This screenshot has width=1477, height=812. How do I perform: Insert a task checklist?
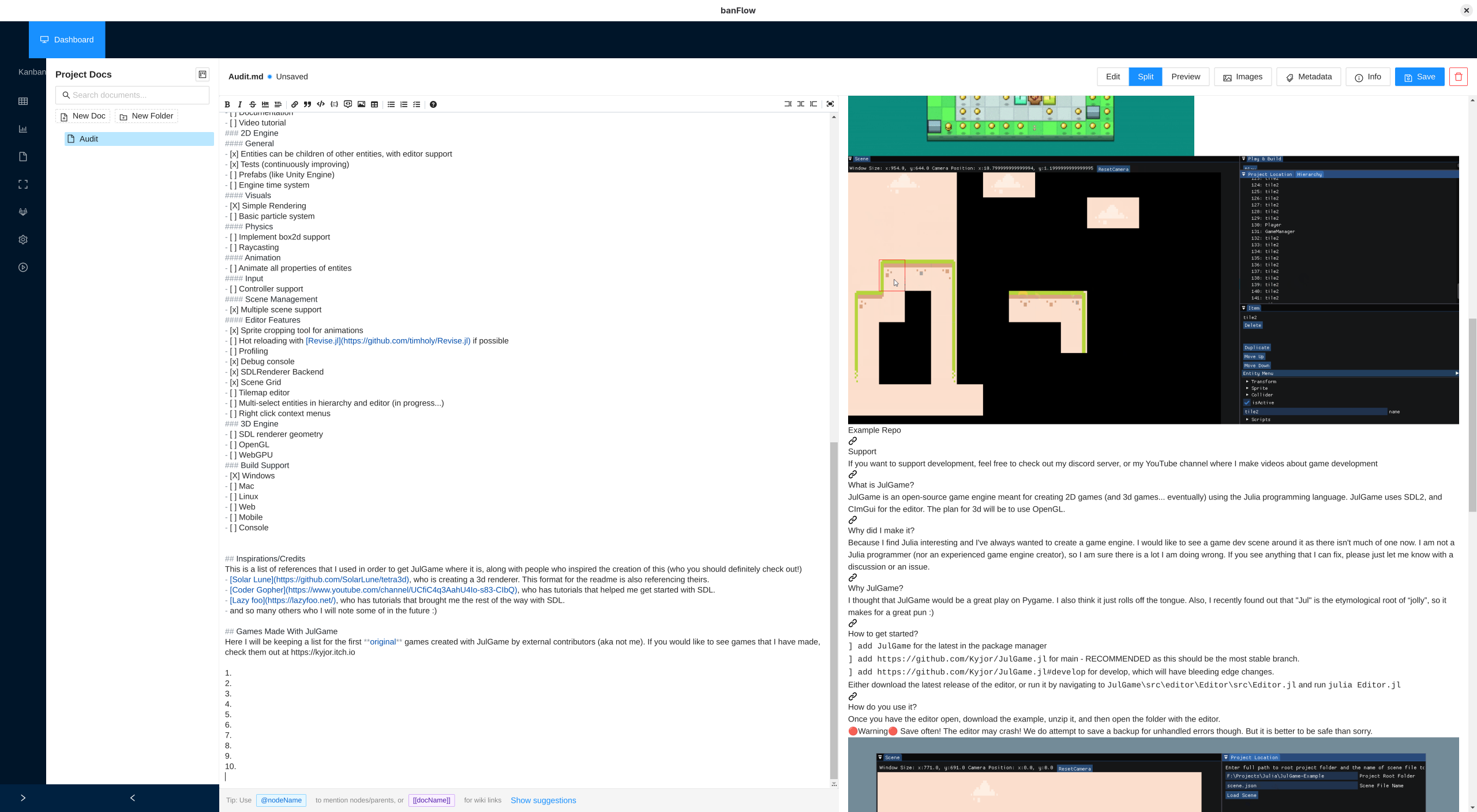pyautogui.click(x=417, y=104)
